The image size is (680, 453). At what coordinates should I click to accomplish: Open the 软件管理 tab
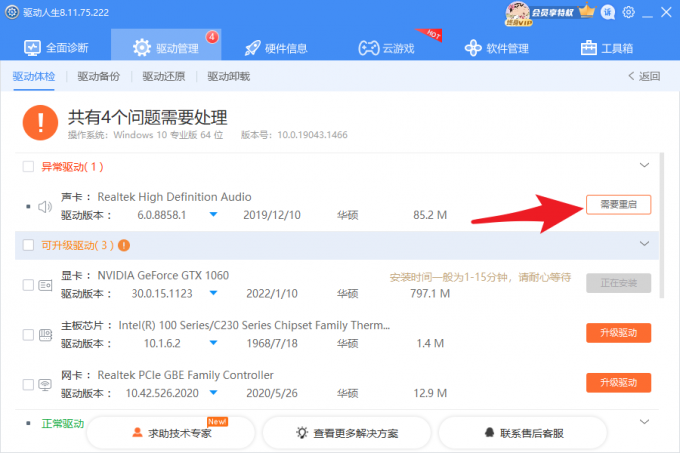(x=497, y=48)
